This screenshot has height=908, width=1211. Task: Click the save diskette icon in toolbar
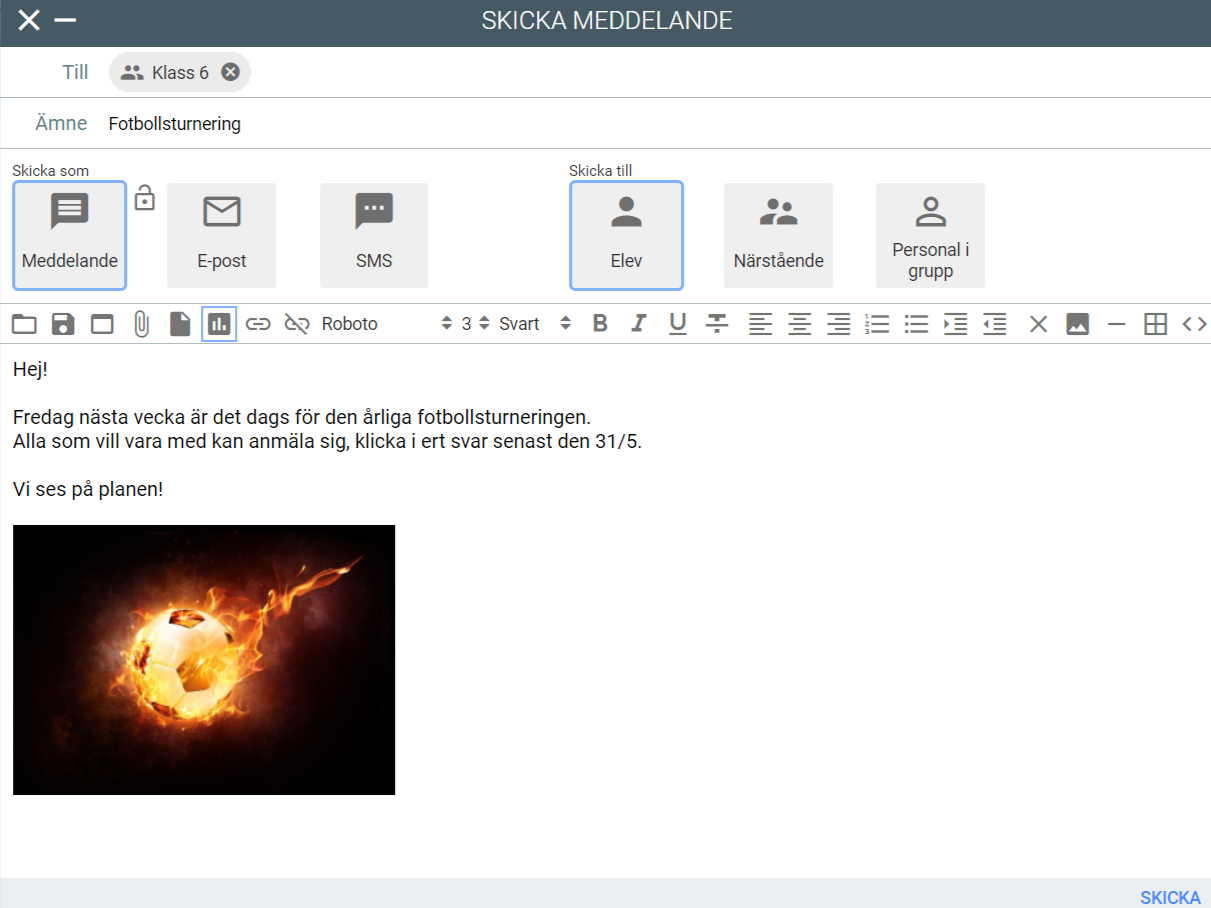click(63, 324)
